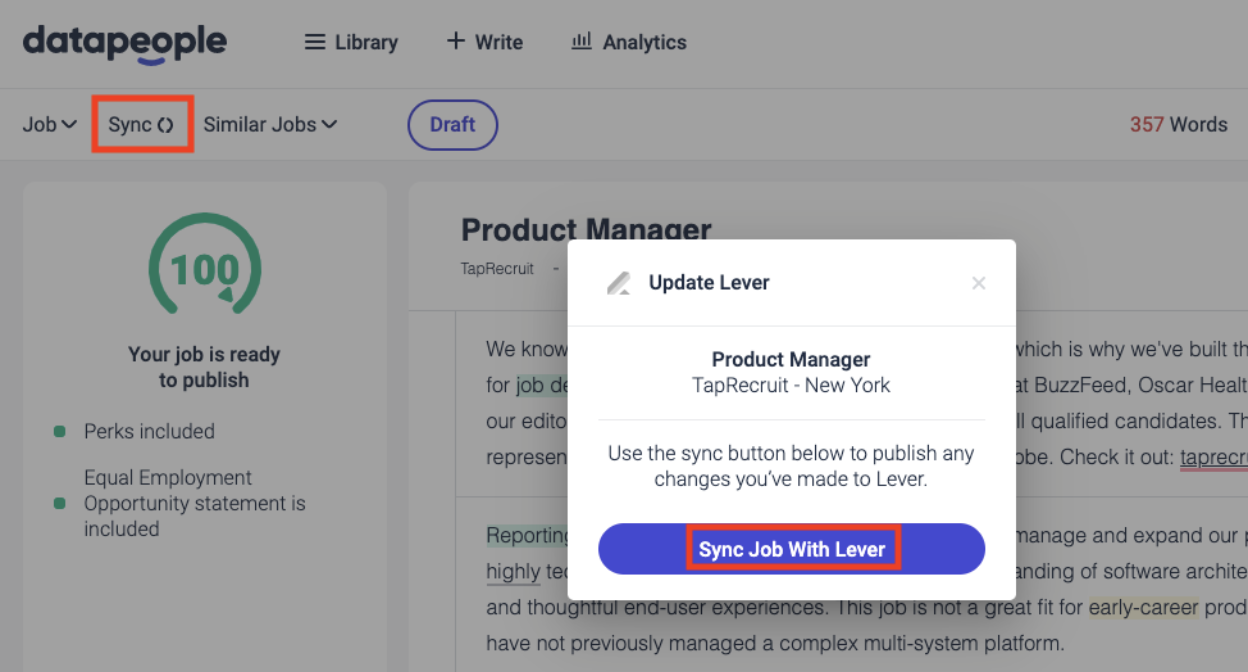Click the Product Manager job title heading
This screenshot has height=672, width=1248.
pos(586,229)
